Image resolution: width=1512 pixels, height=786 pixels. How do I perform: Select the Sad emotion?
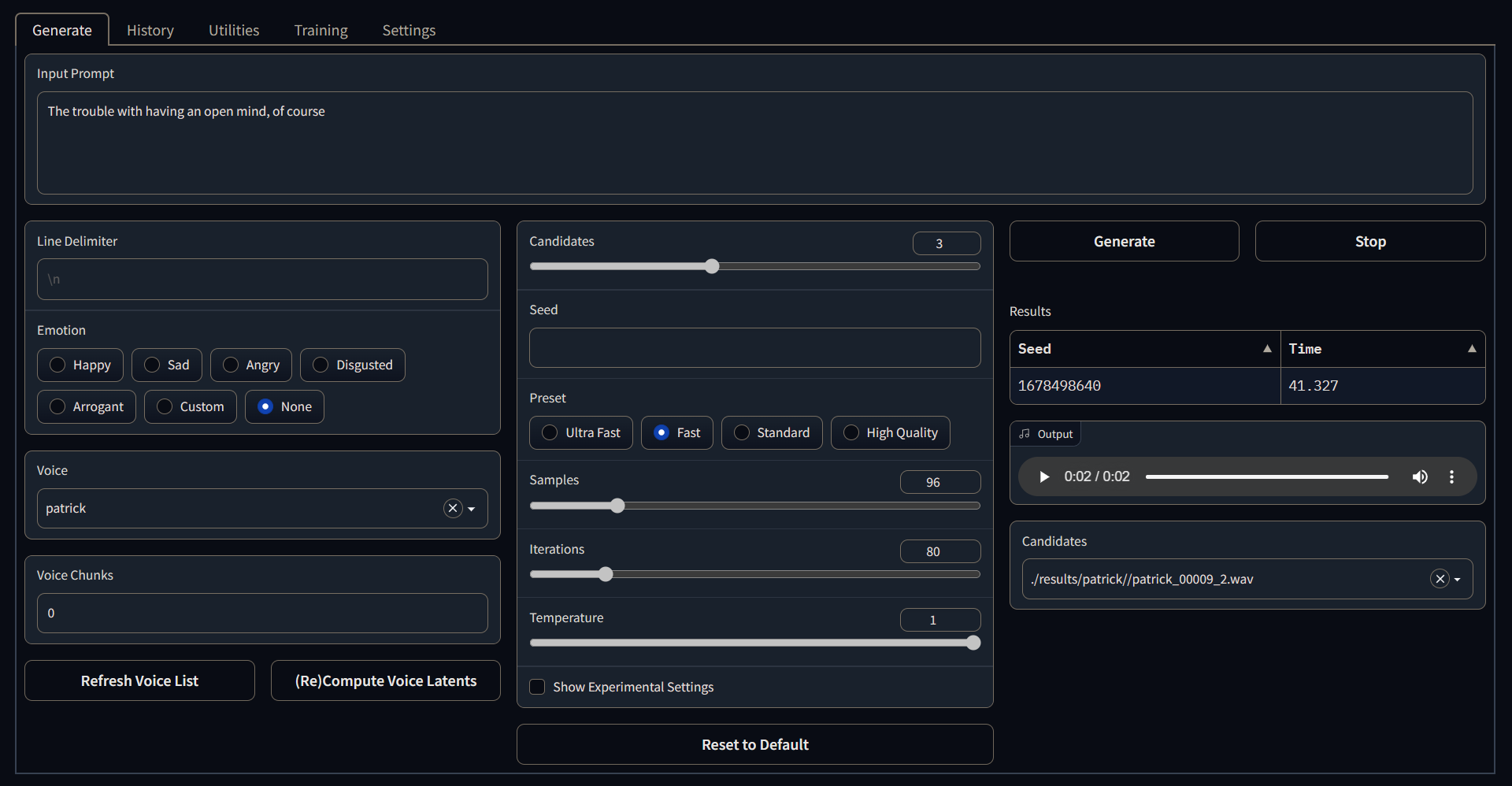(x=167, y=365)
